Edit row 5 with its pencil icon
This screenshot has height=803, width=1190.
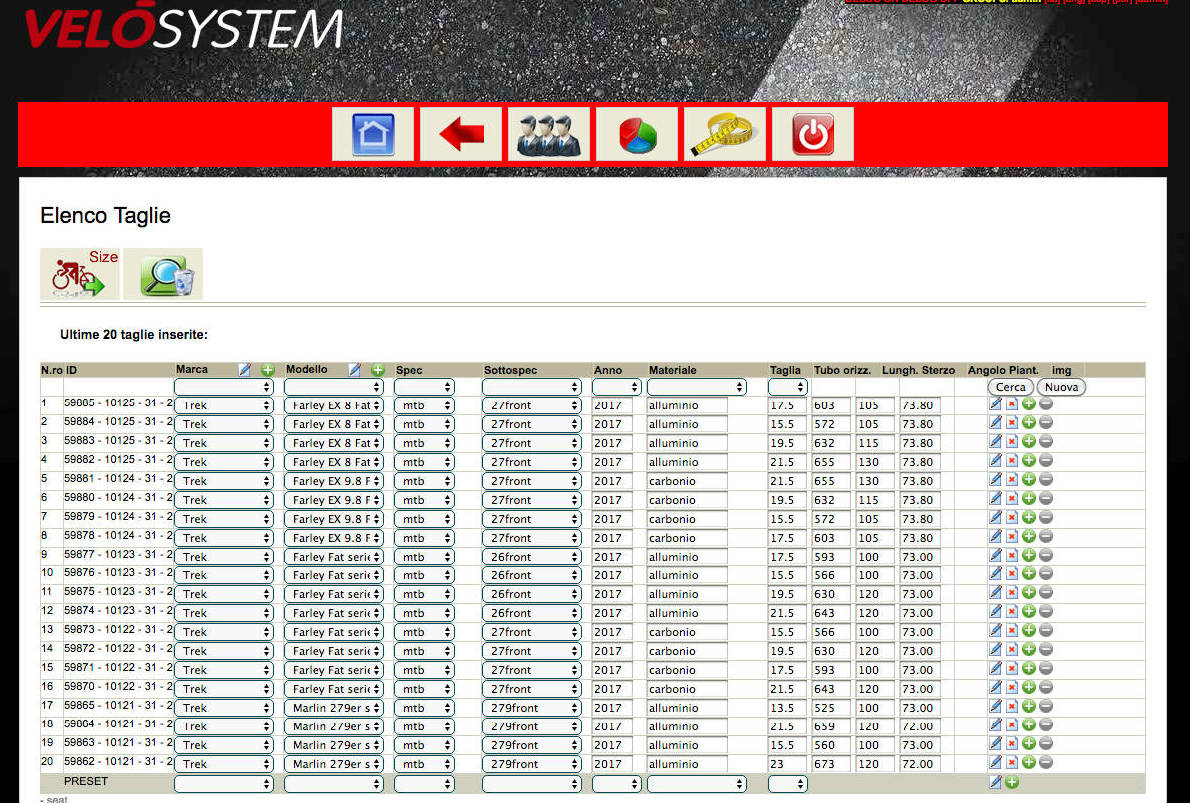pos(995,479)
